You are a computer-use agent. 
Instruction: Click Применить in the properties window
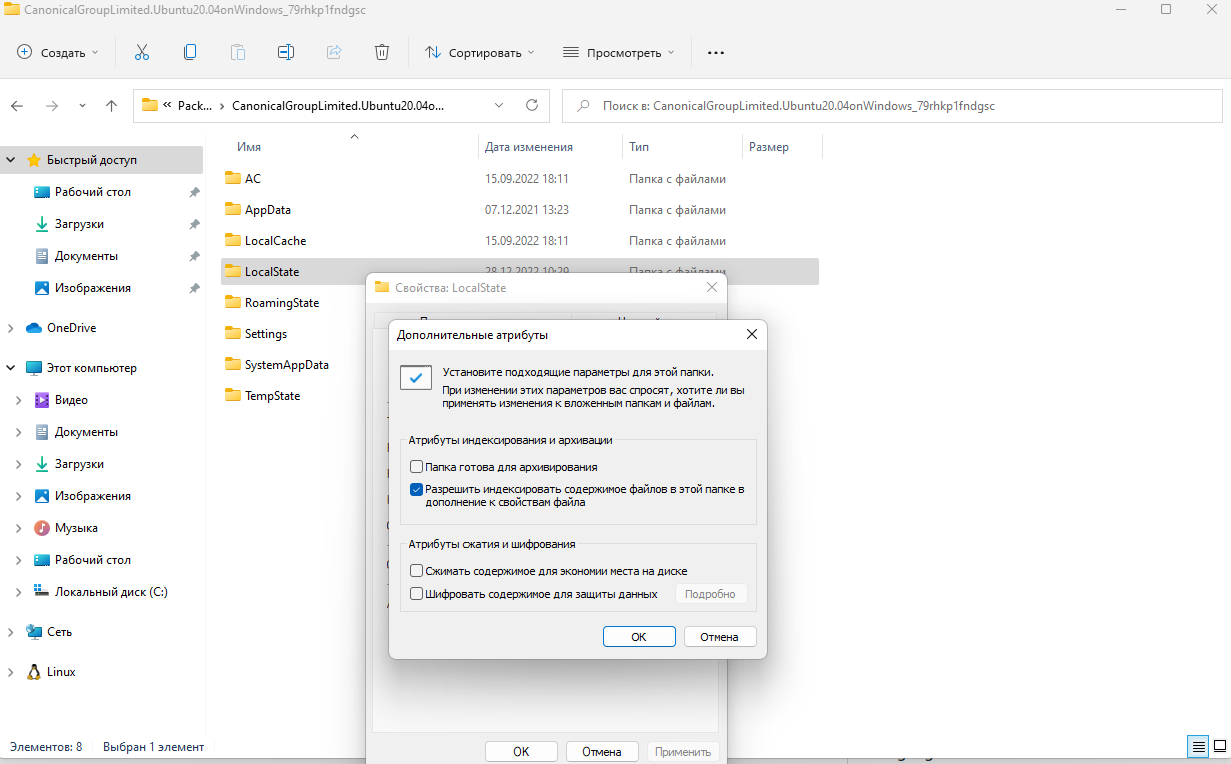click(x=683, y=751)
